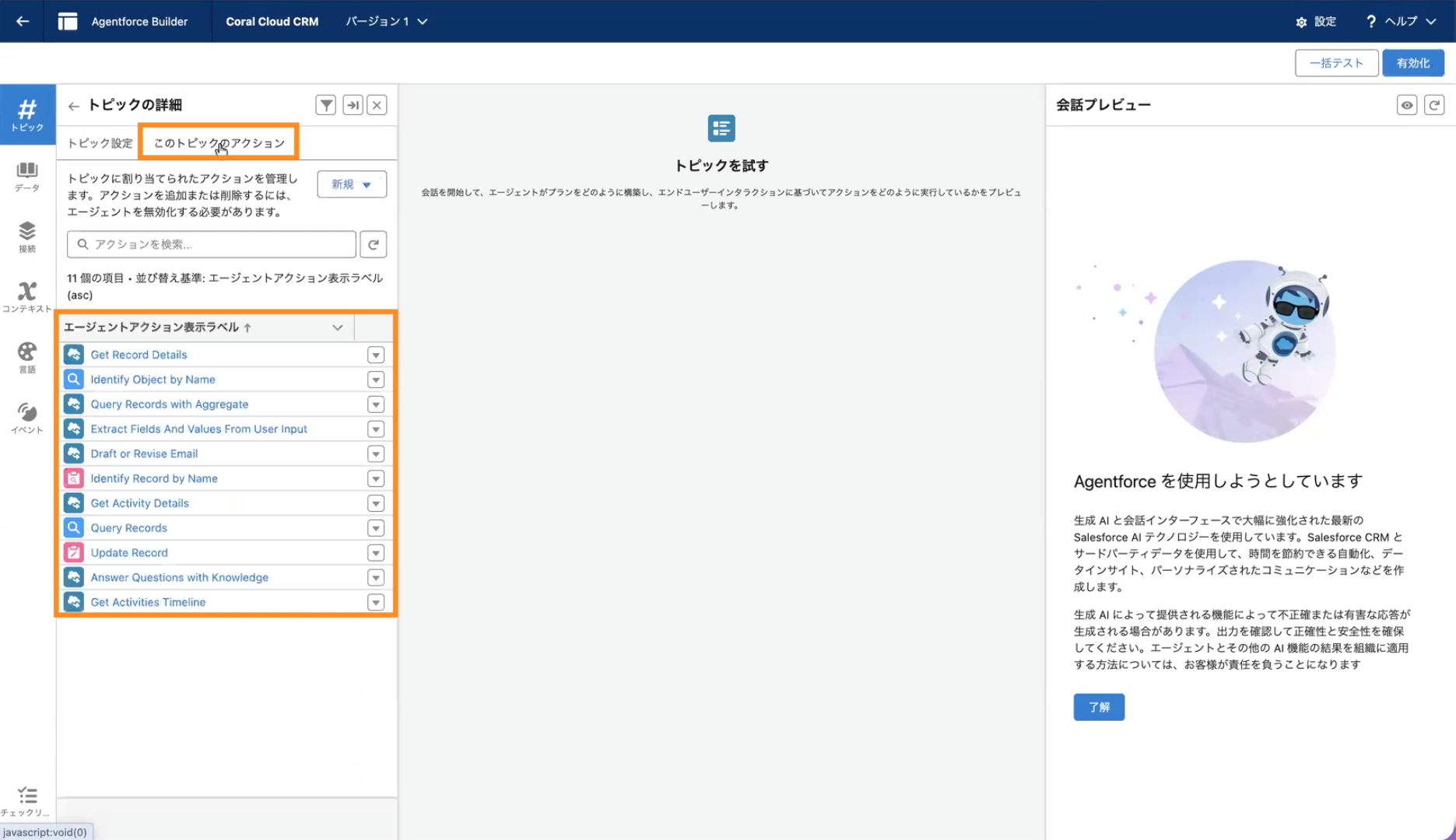Click the settings gear 設定
This screenshot has width=1456, height=840.
pyautogui.click(x=1316, y=22)
